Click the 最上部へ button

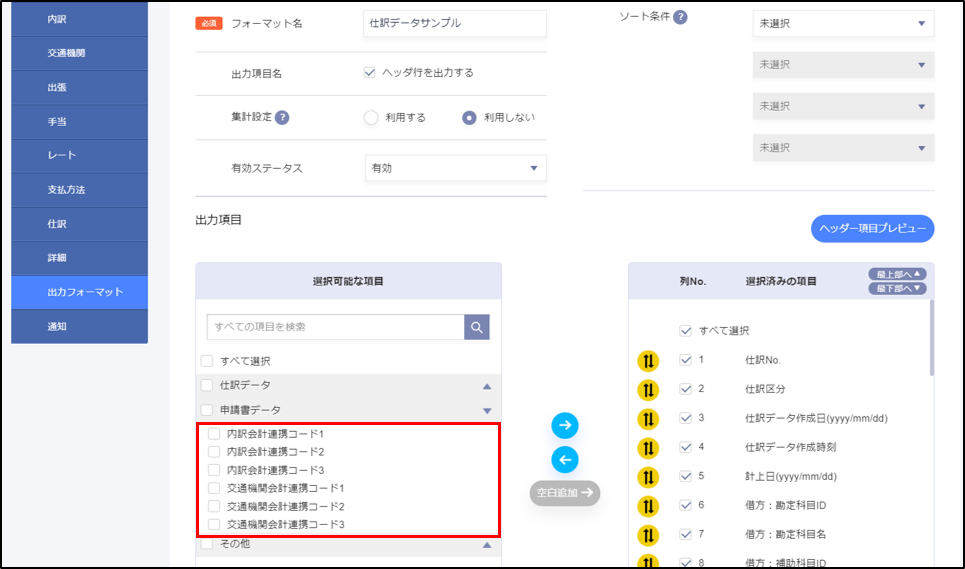898,274
